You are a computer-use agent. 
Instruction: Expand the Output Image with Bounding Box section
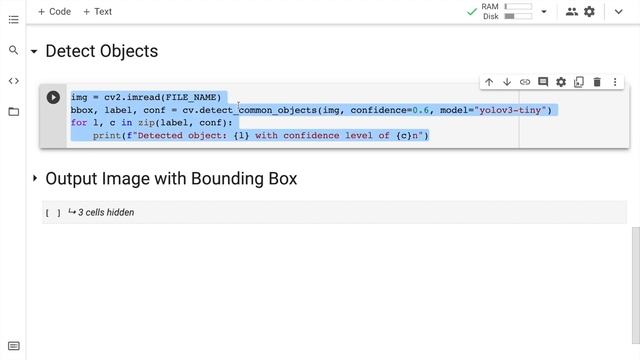[35, 178]
